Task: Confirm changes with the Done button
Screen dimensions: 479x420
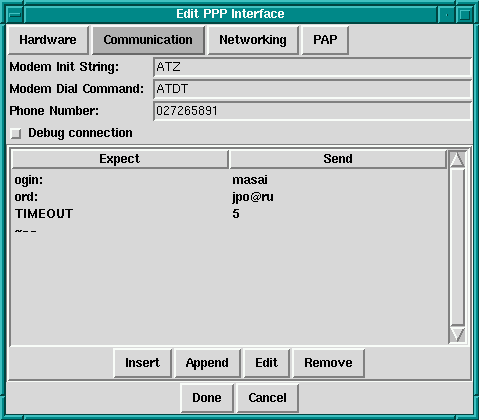Action: coord(207,398)
